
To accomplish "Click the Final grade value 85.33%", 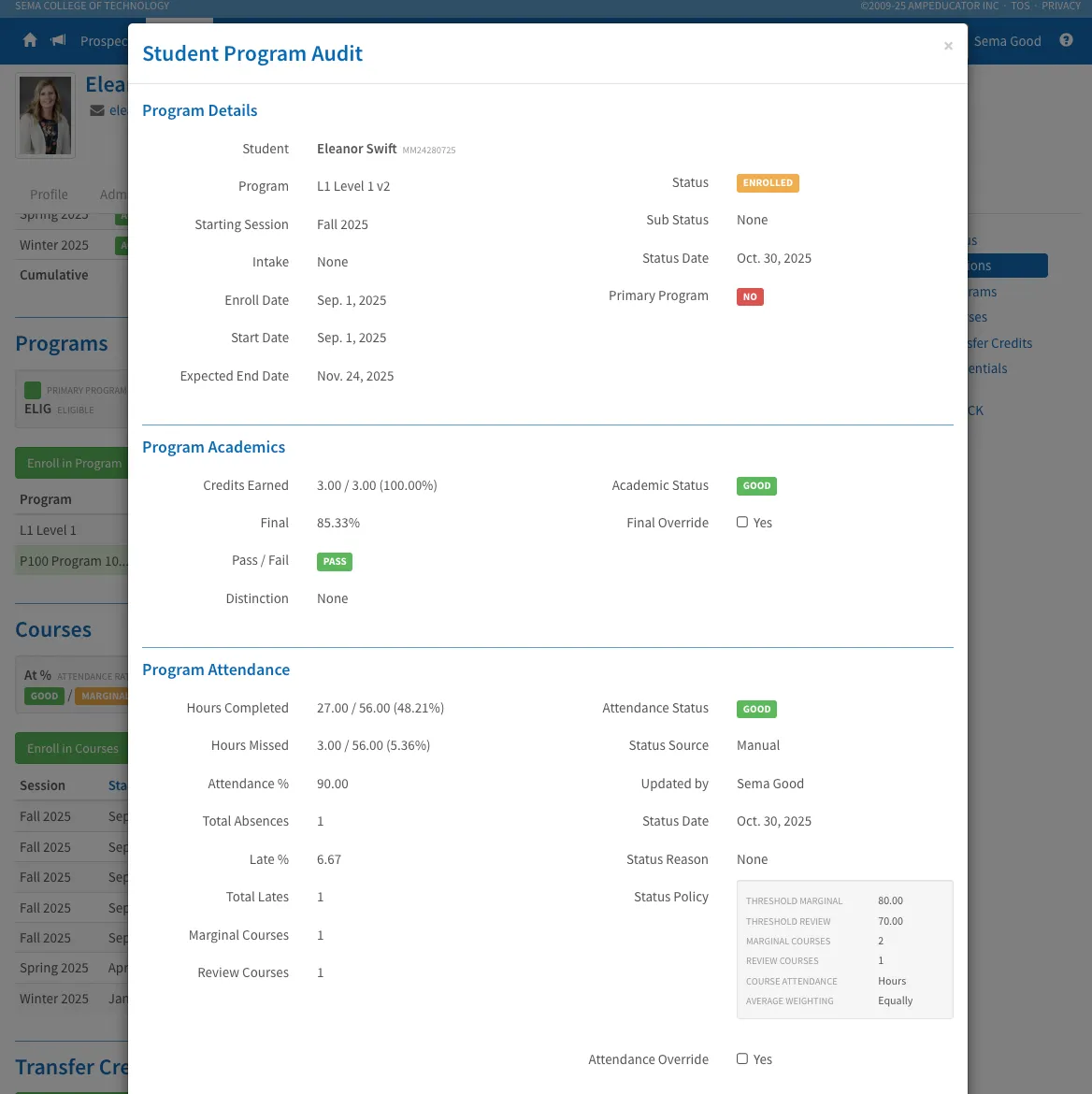I will click(x=338, y=523).
